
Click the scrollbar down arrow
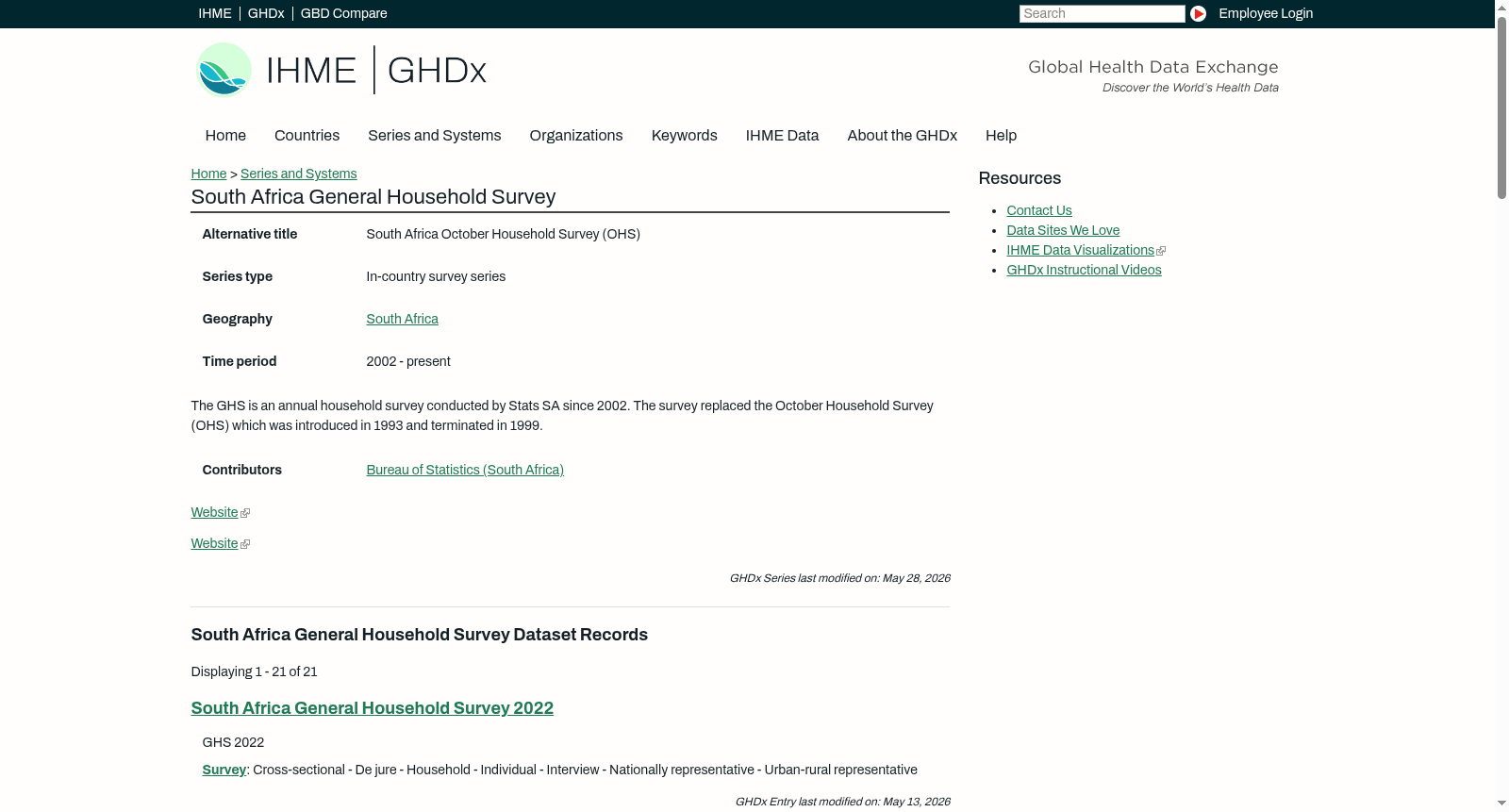(x=1501, y=804)
